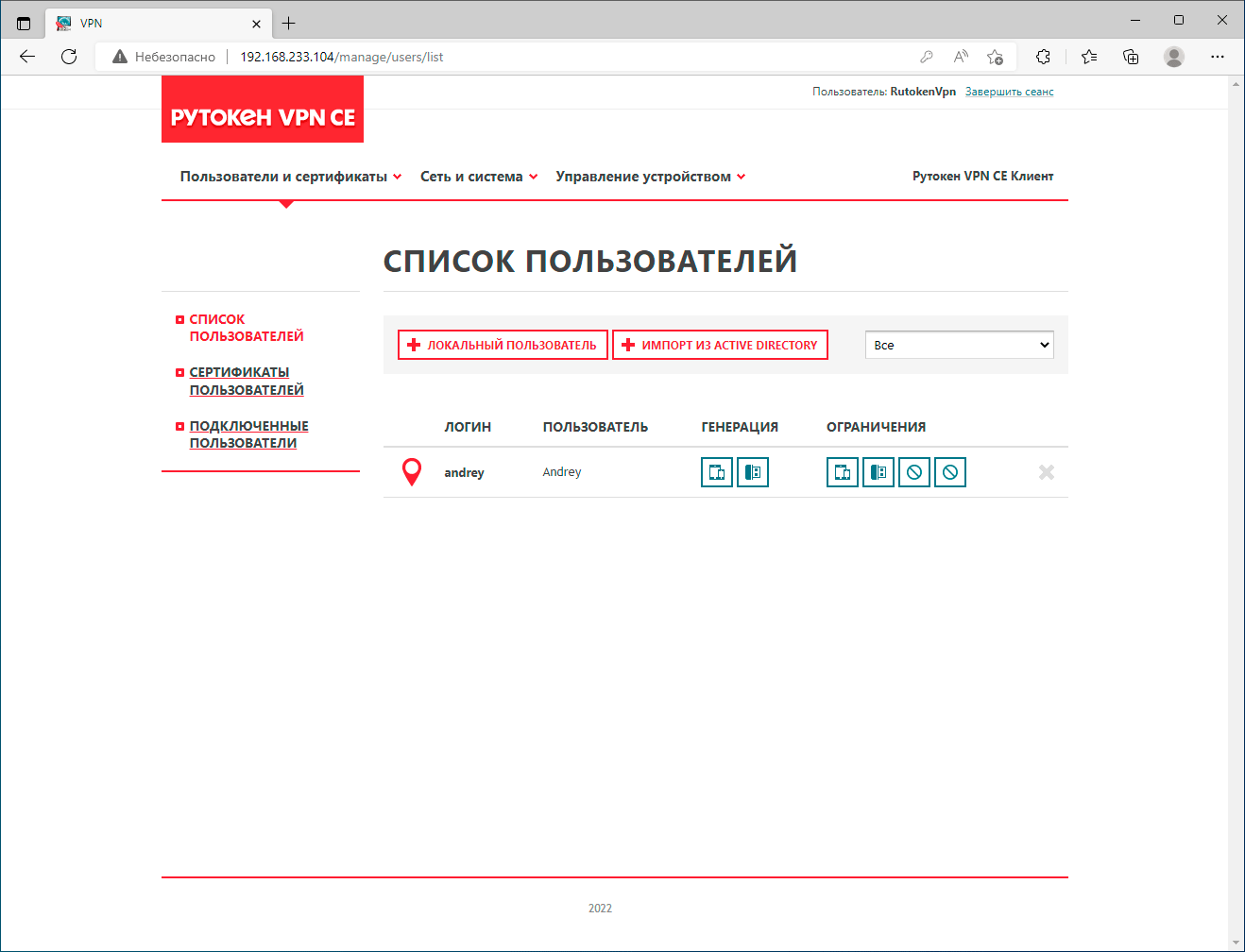Click the Небезопасно site security indicator
This screenshot has height=952, width=1245.
tap(163, 57)
